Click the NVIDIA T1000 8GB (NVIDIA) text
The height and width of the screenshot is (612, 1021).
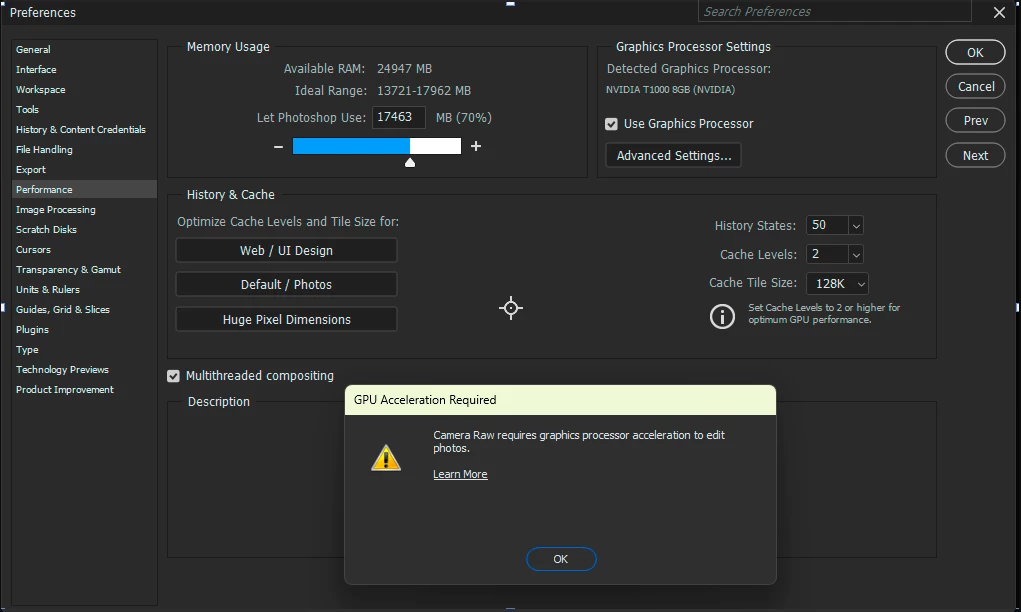point(670,90)
